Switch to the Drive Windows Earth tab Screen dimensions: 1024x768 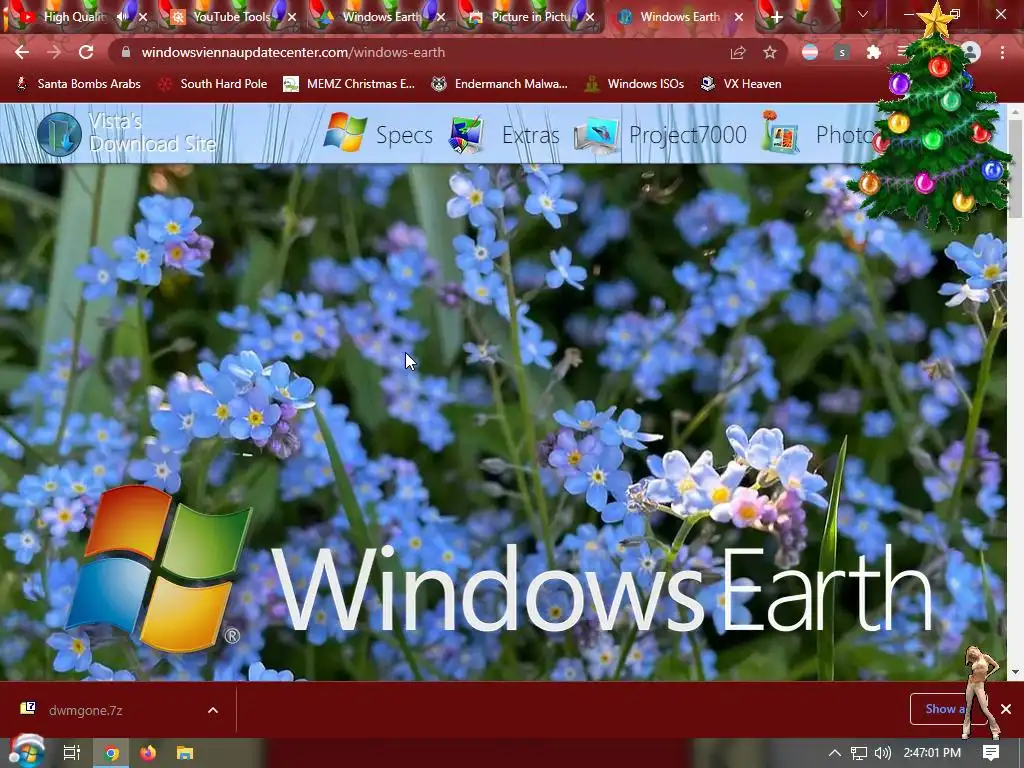pos(381,17)
